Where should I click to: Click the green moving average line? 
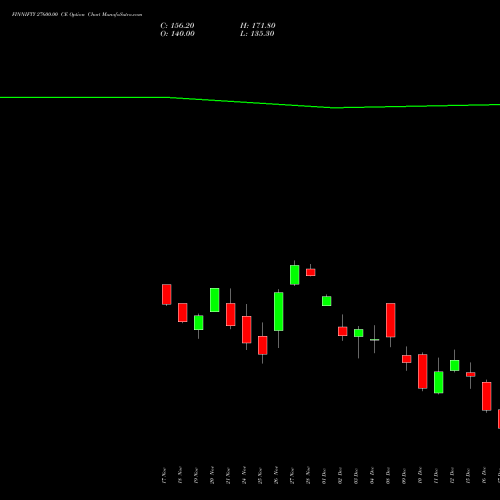pyautogui.click(x=250, y=102)
